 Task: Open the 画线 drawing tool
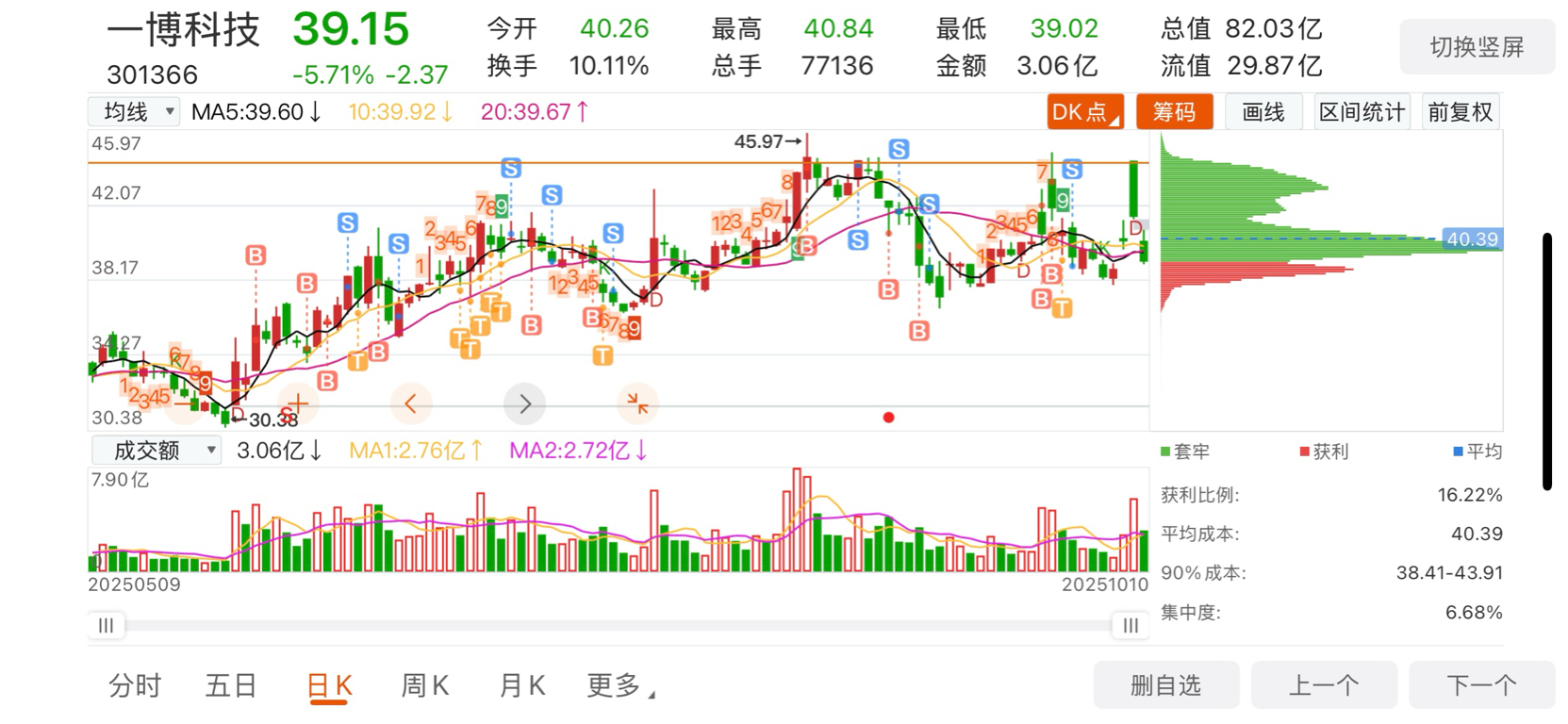(x=1263, y=112)
